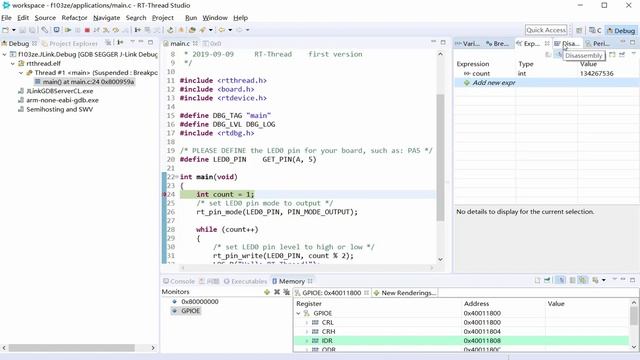This screenshot has height=360, width=640.
Task: Toggle the Monitors pane in Memory view
Action: (561, 280)
